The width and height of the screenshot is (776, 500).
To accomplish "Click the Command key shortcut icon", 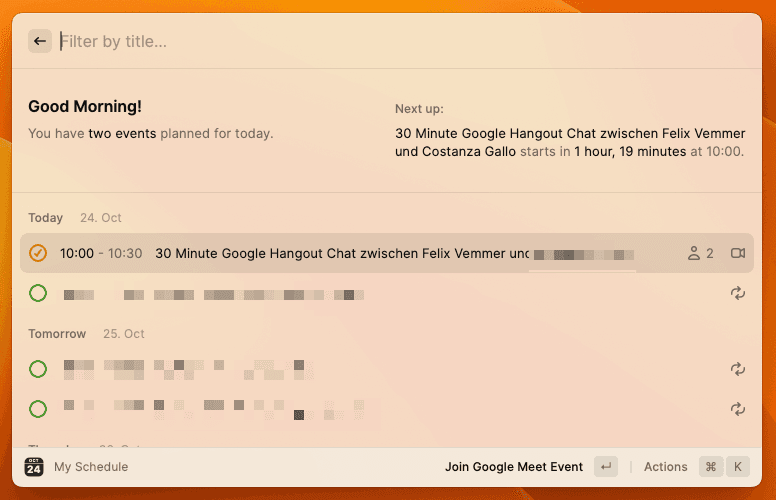I will pyautogui.click(x=711, y=467).
